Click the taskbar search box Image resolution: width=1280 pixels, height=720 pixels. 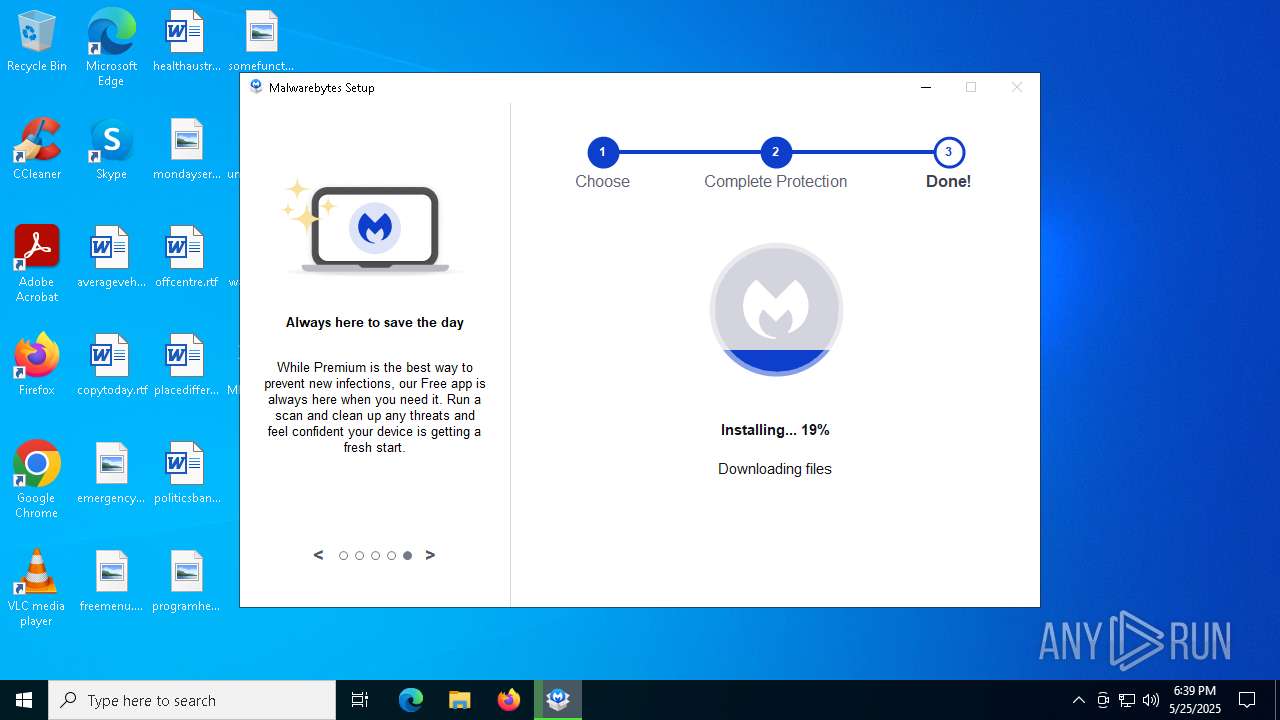(x=192, y=700)
